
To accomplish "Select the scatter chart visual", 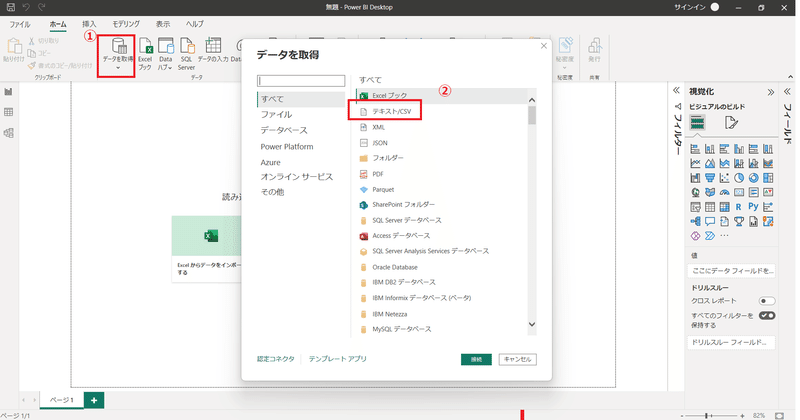I will 724,178.
